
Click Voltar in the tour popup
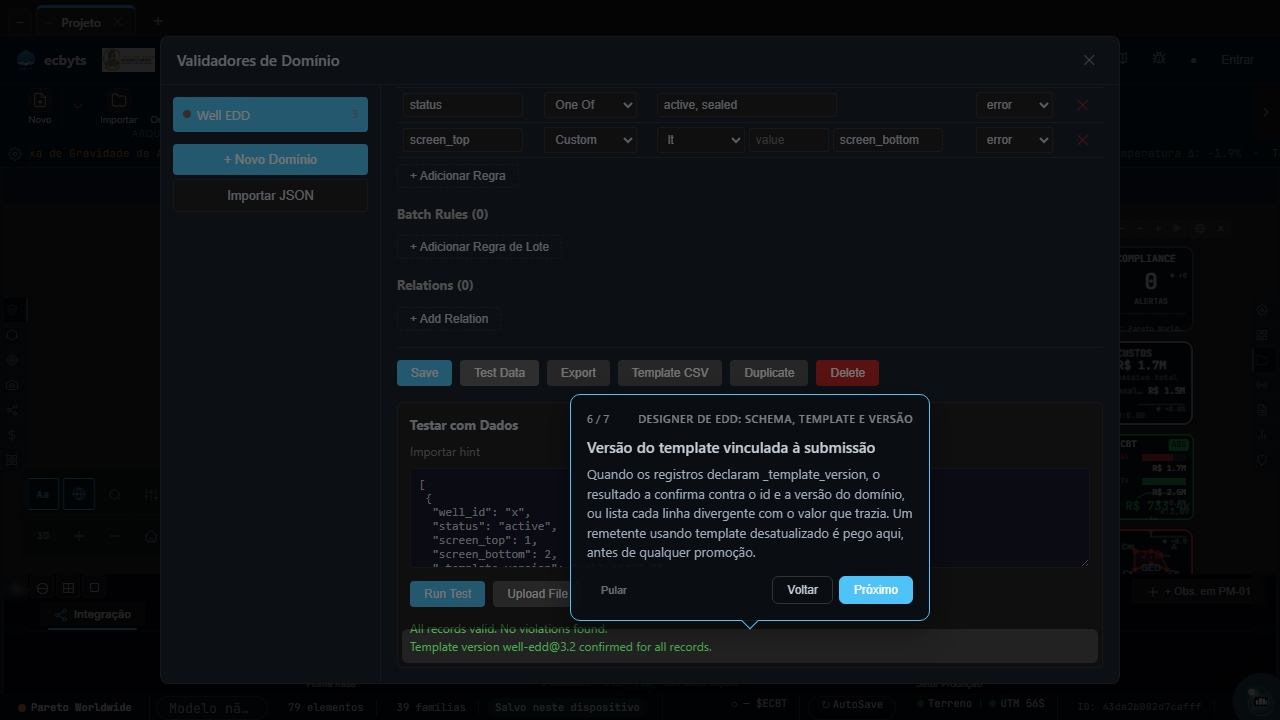click(802, 590)
